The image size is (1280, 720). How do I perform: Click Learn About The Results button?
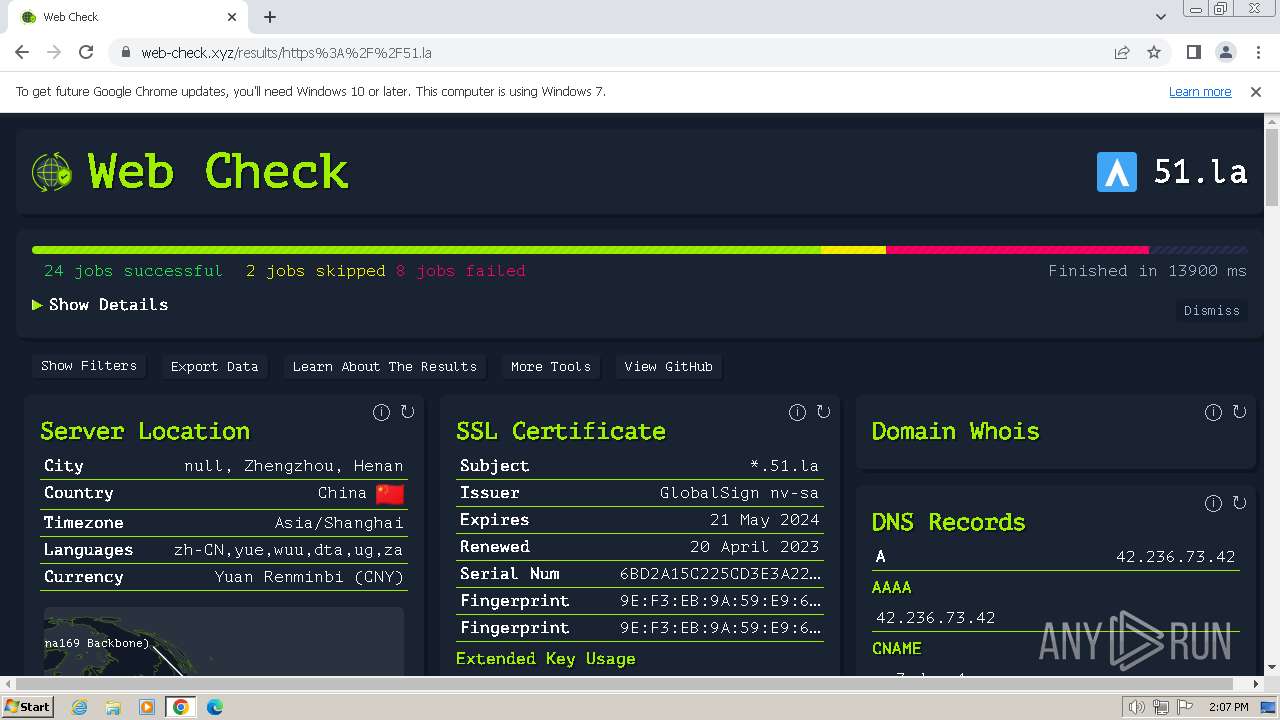(384, 366)
